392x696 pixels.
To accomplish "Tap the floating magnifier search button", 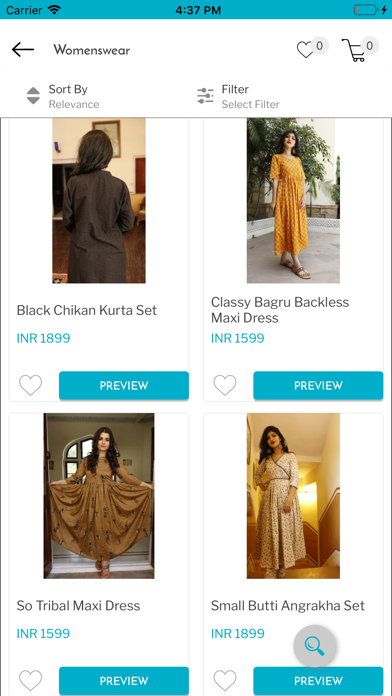I will click(x=315, y=646).
